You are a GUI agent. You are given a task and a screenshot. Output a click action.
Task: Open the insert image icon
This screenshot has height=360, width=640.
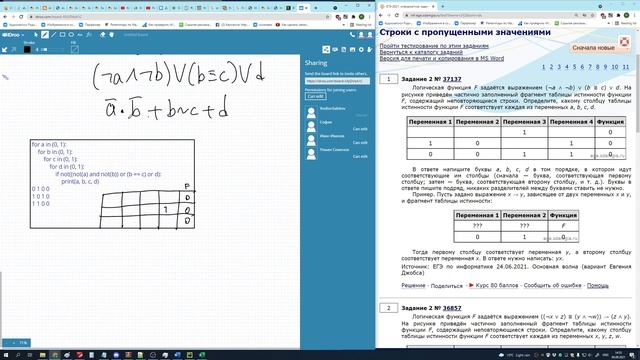[352, 49]
